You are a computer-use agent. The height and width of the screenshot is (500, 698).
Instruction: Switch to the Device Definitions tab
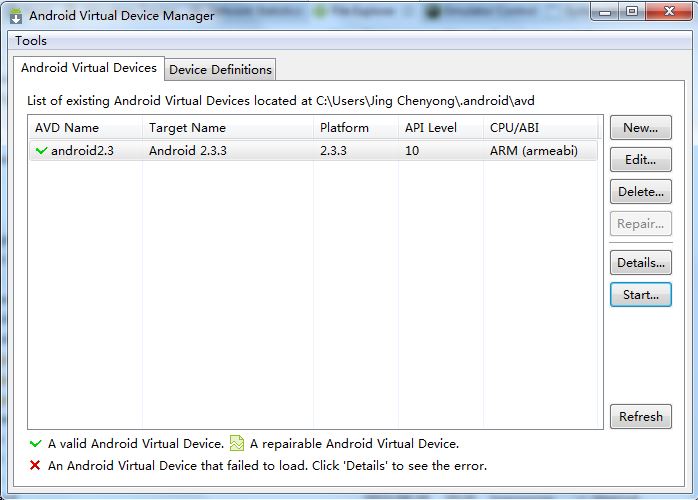point(220,69)
